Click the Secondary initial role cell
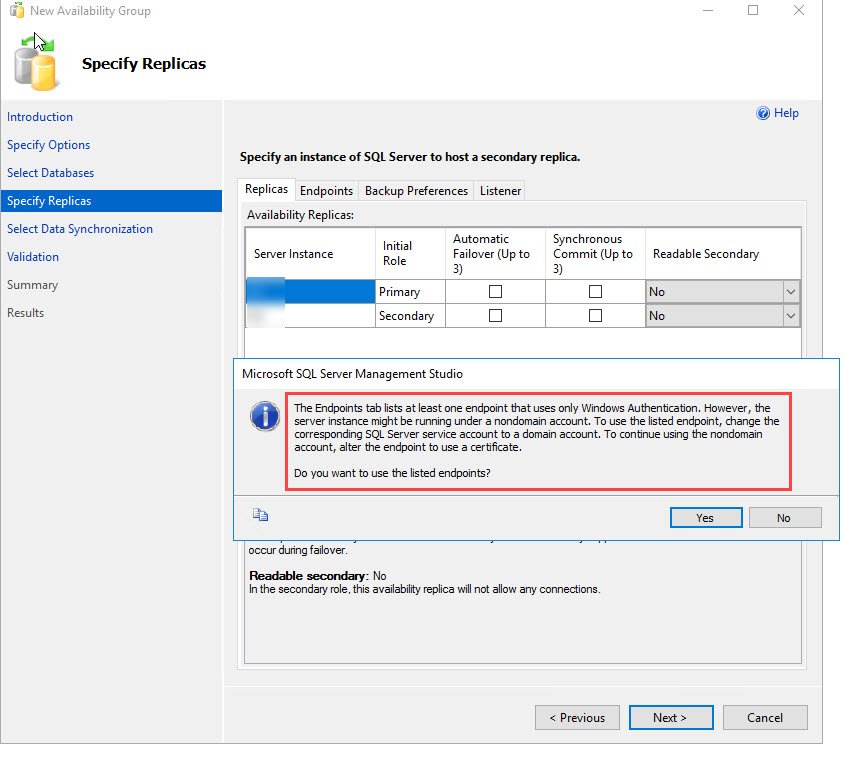The height and width of the screenshot is (758, 846). (410, 316)
